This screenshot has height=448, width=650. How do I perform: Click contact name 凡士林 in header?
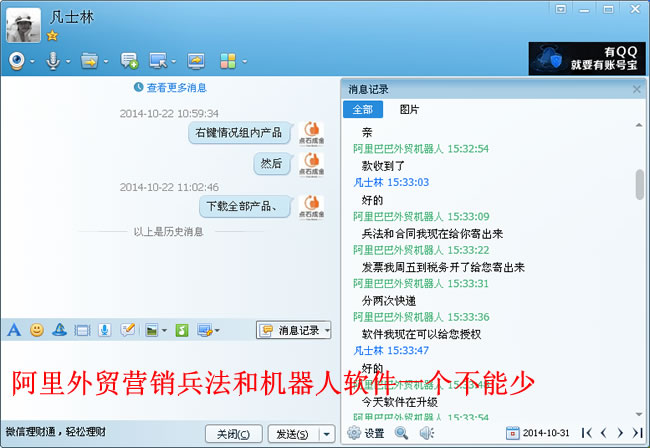click(x=72, y=17)
